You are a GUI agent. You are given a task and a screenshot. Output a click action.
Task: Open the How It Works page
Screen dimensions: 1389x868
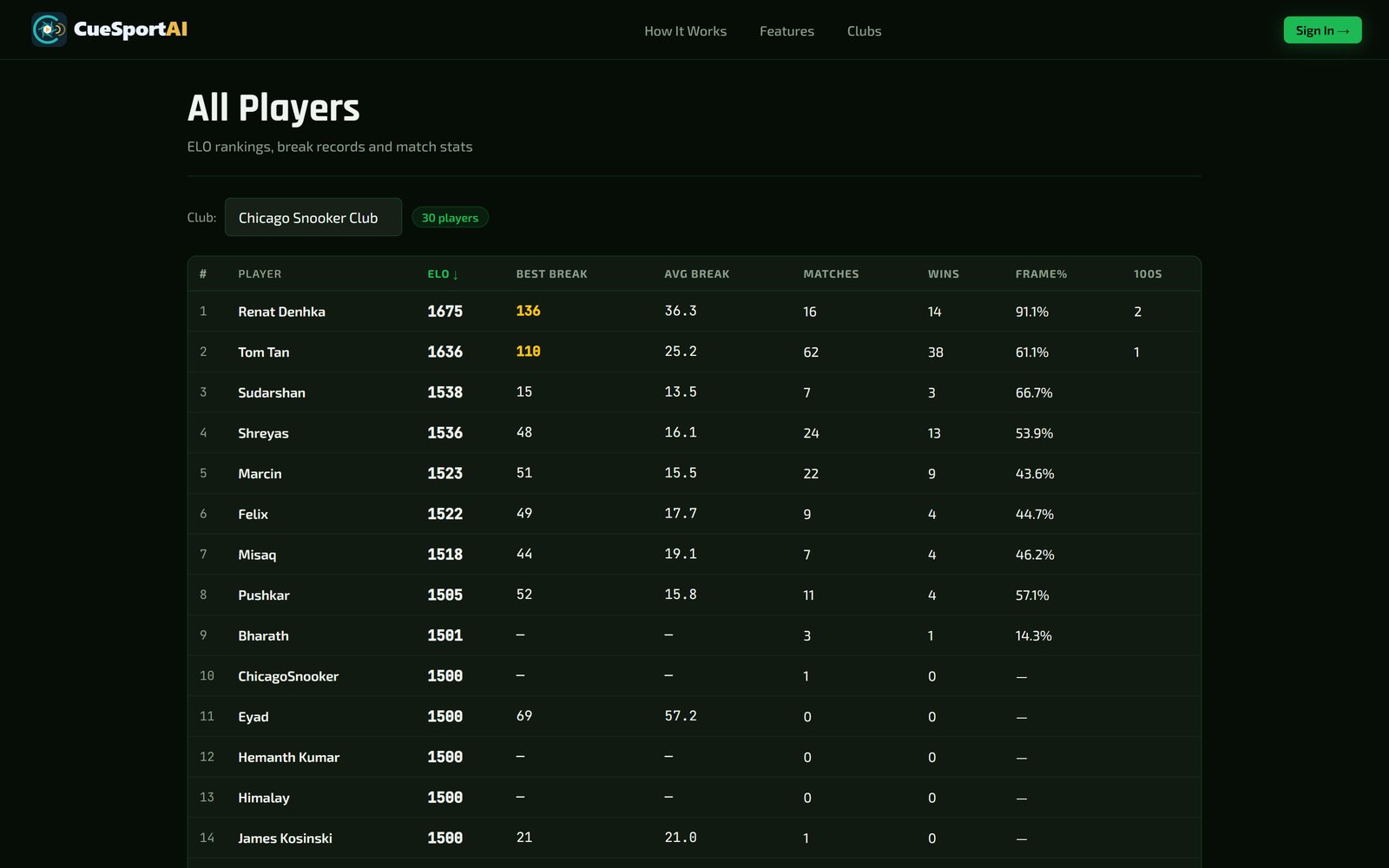click(685, 31)
